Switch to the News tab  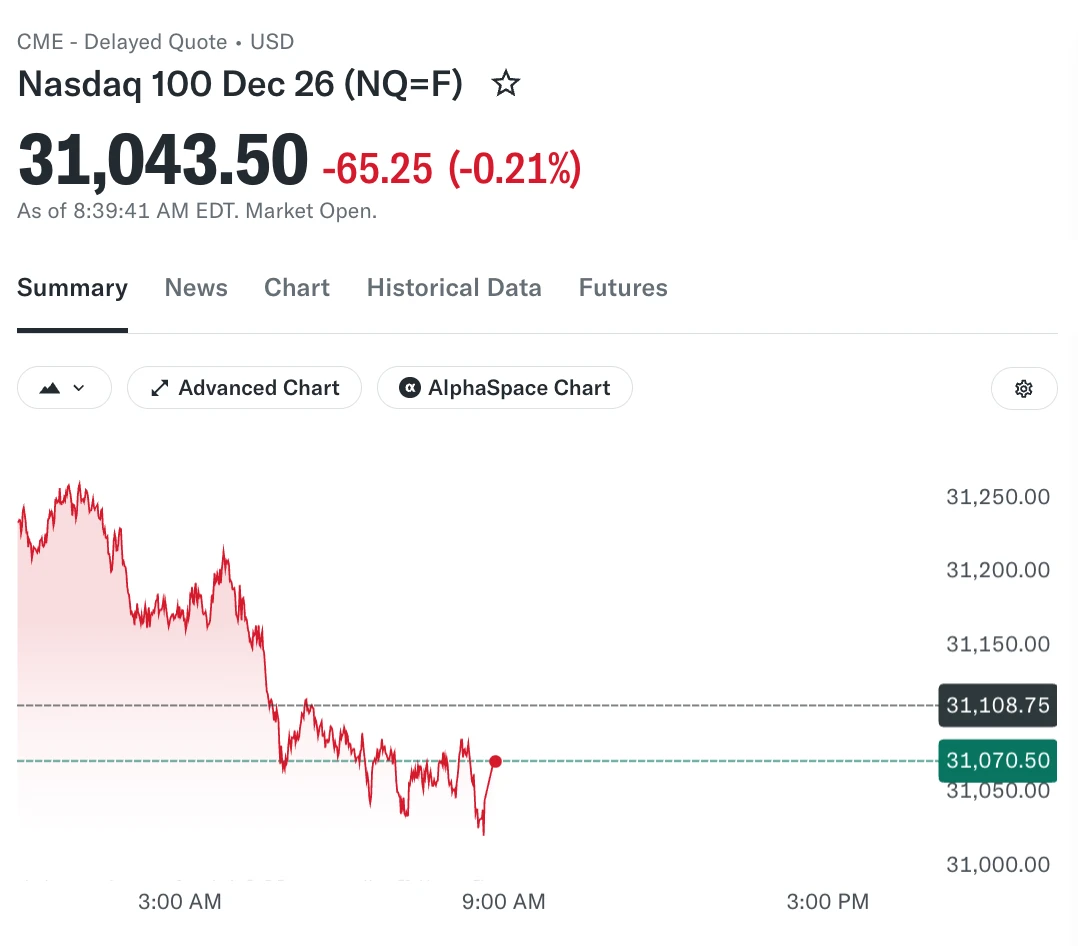(x=196, y=287)
